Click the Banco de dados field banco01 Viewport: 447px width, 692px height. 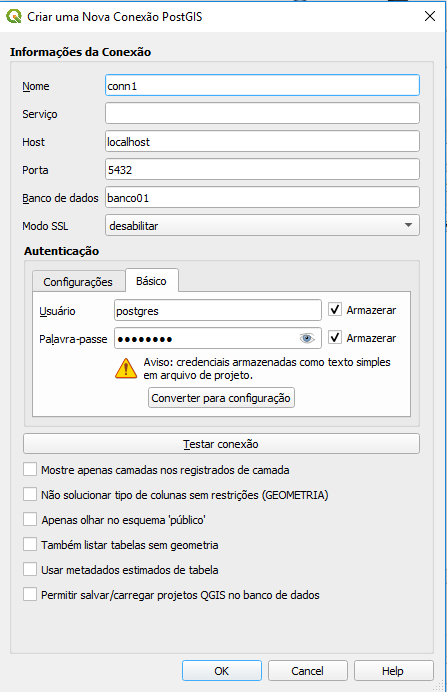coord(262,198)
